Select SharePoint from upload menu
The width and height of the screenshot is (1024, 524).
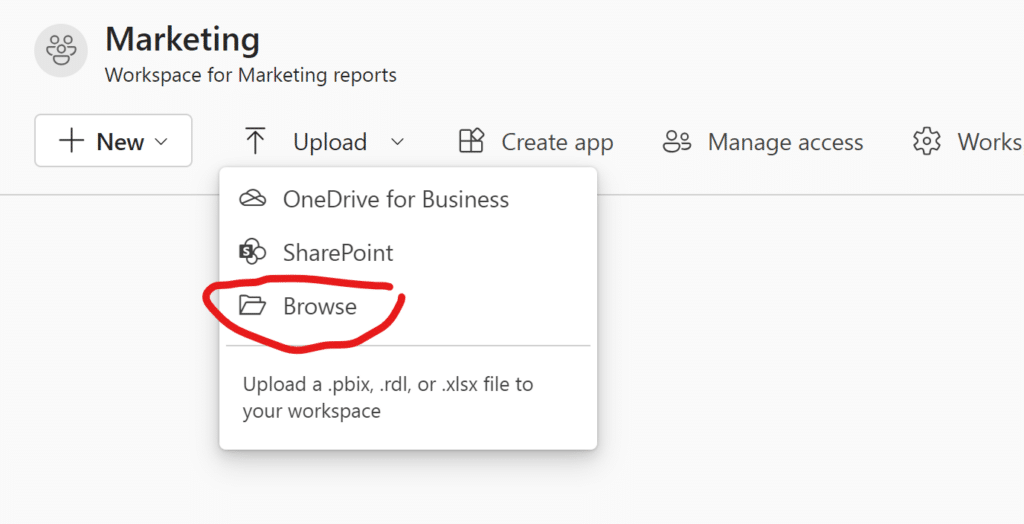(x=338, y=253)
